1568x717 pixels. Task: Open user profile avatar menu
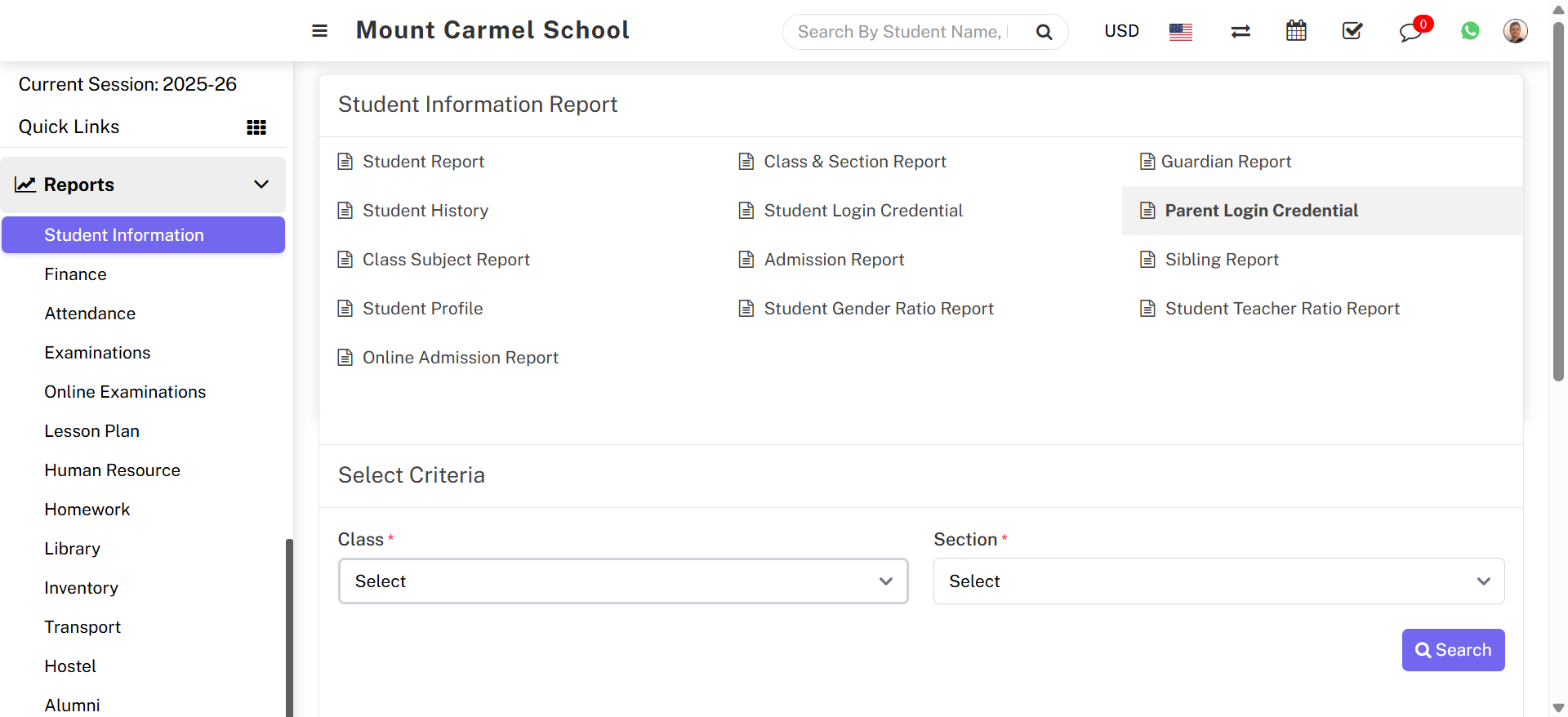point(1515,31)
